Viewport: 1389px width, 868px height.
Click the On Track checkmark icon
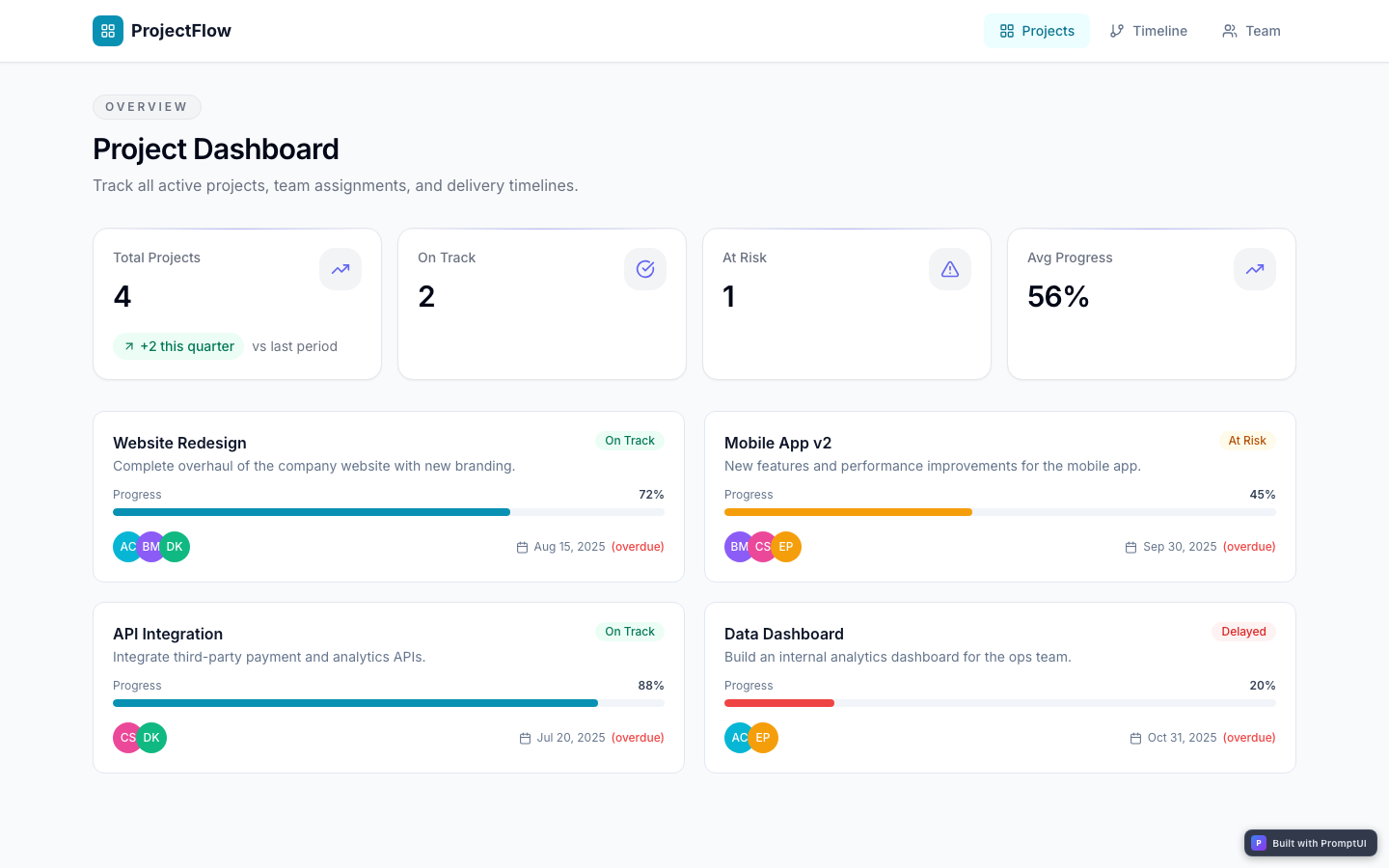pyautogui.click(x=645, y=269)
